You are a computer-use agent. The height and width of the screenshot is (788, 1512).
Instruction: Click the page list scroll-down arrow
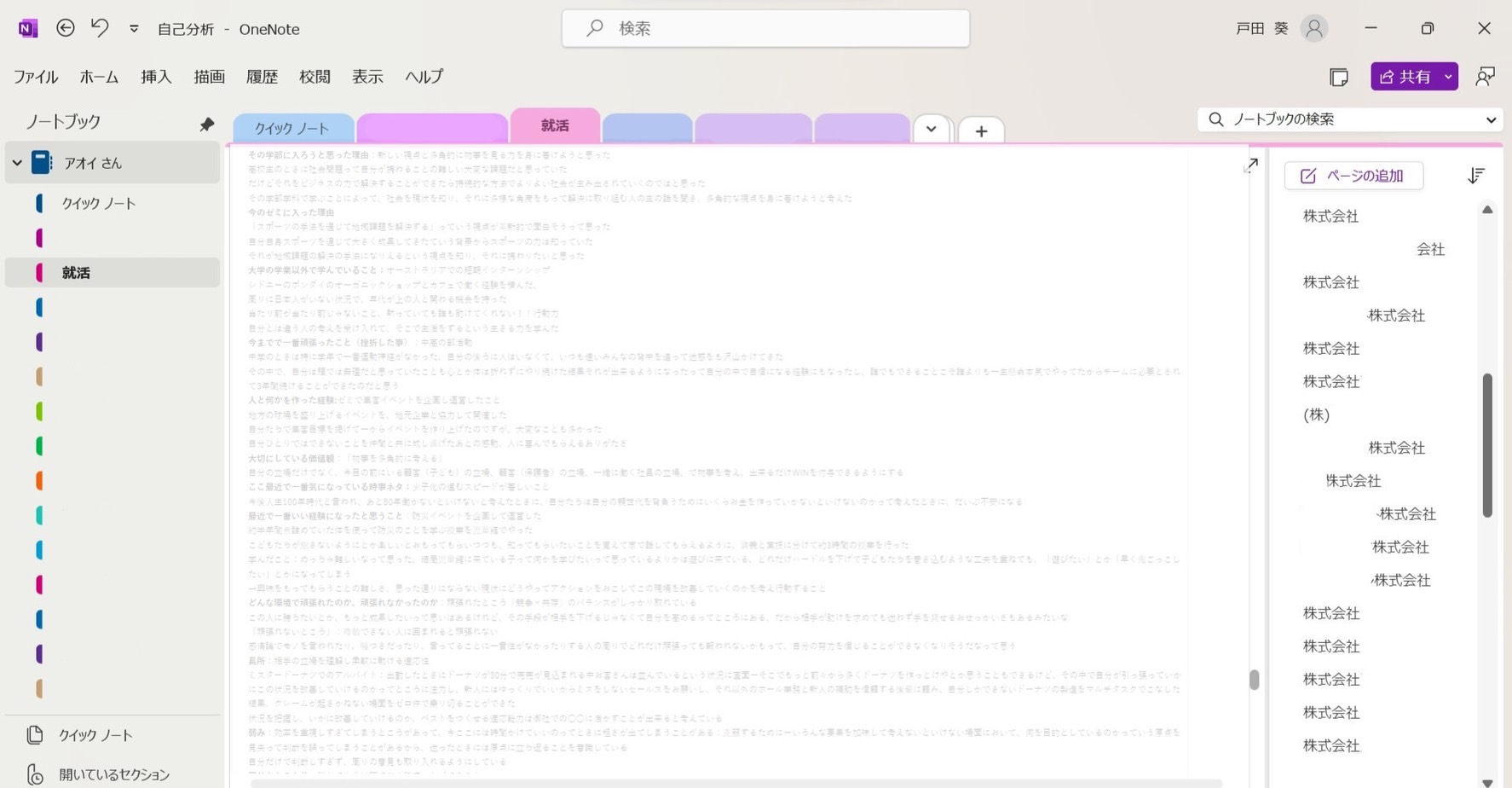tap(1487, 781)
